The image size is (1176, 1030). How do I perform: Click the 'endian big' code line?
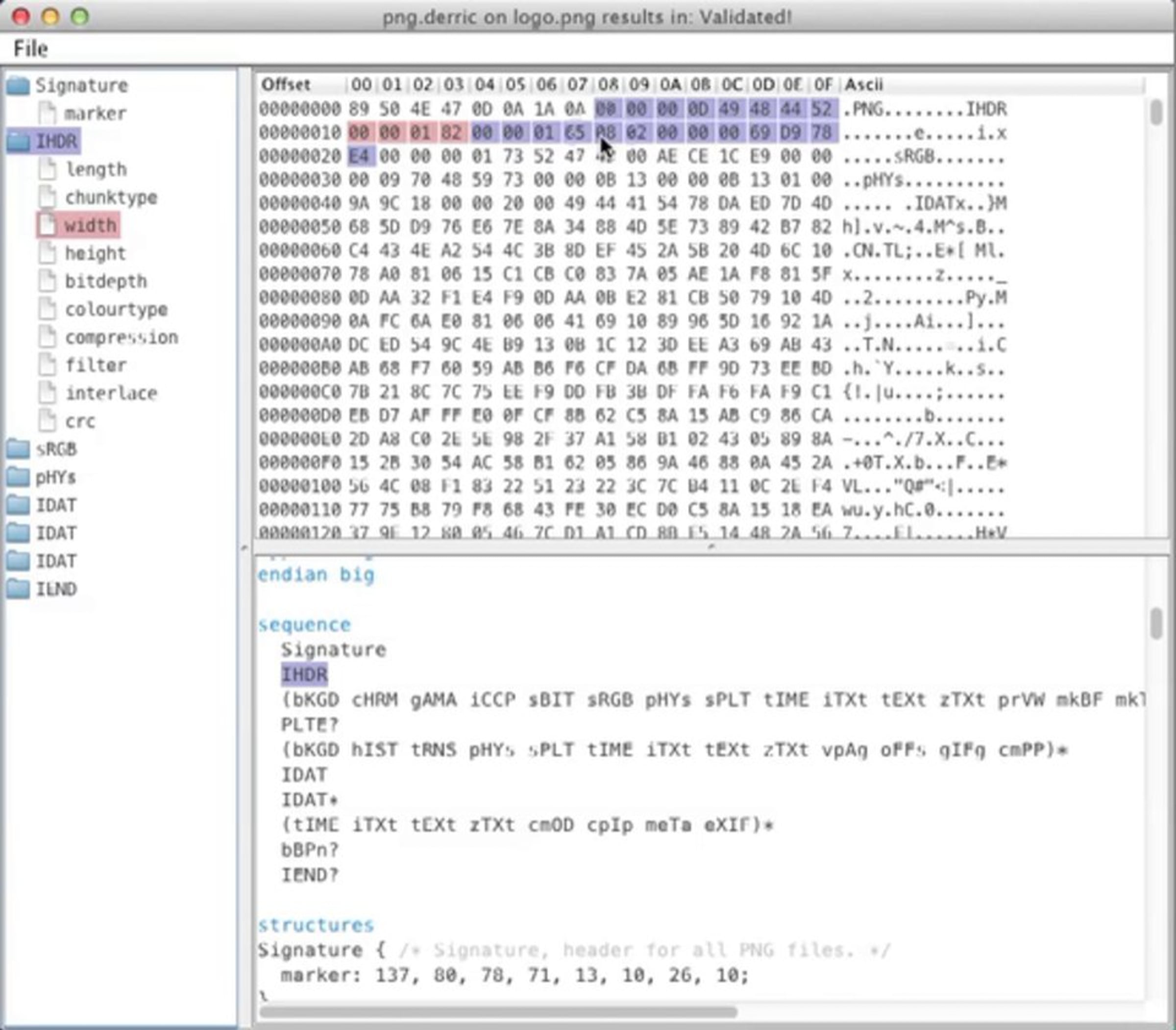[x=316, y=575]
